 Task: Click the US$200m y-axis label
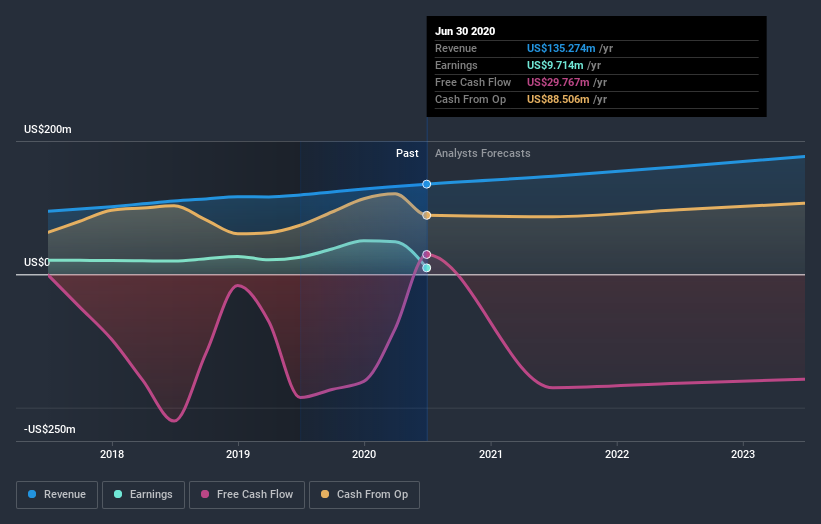48,129
